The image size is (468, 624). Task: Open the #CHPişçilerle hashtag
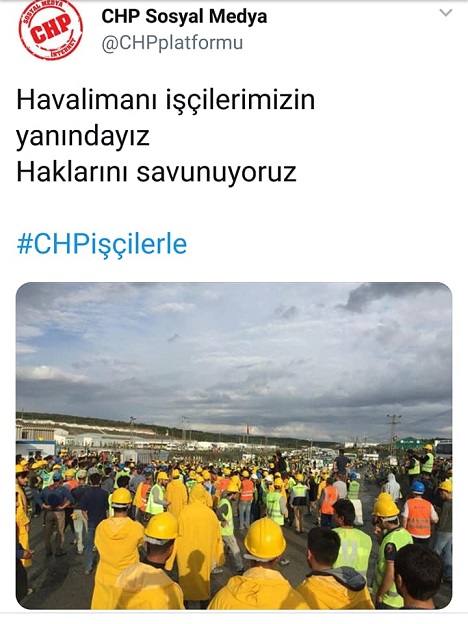click(102, 244)
